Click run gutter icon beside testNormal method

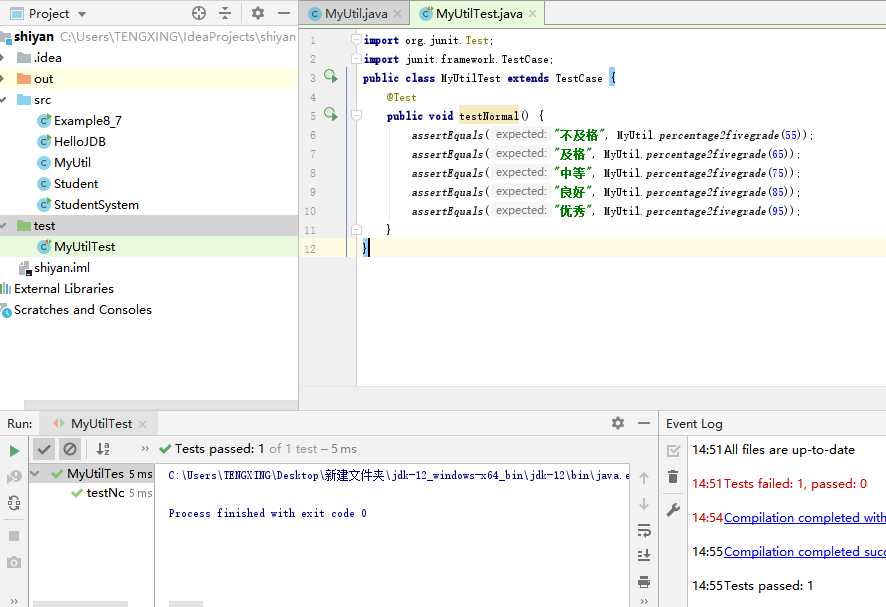[331, 114]
